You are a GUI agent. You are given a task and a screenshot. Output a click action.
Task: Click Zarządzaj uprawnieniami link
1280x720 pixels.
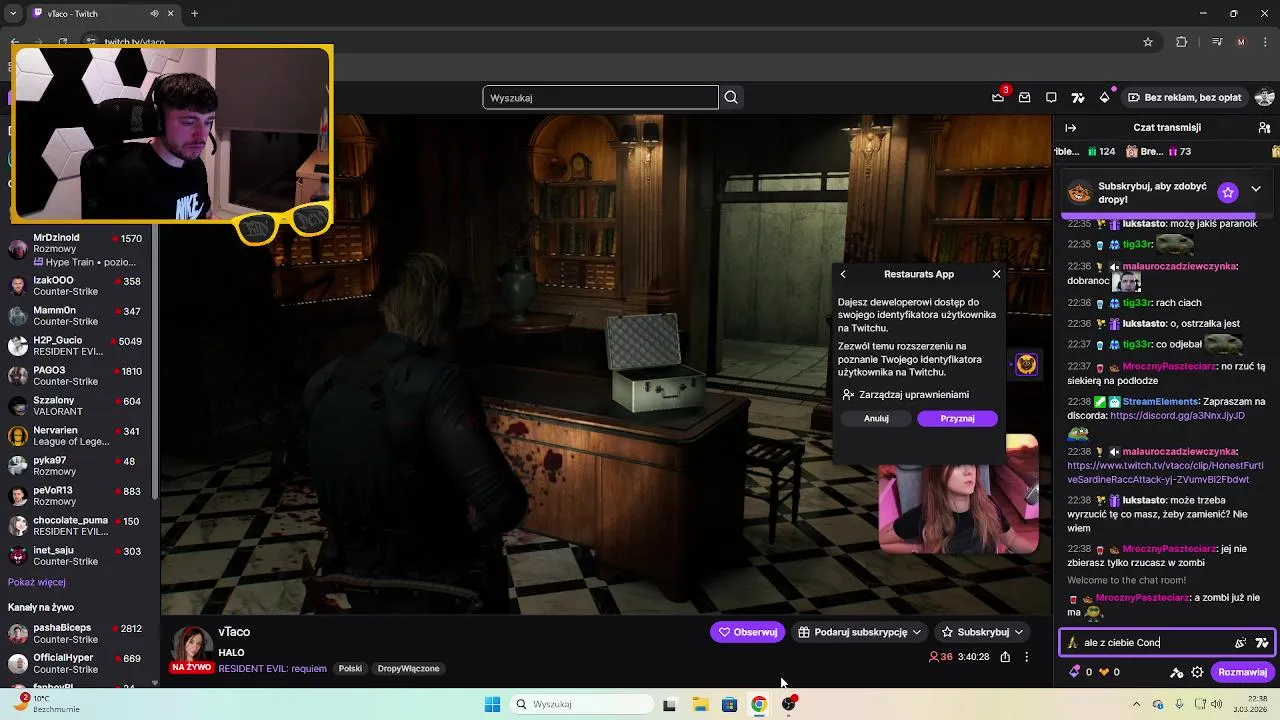906,395
